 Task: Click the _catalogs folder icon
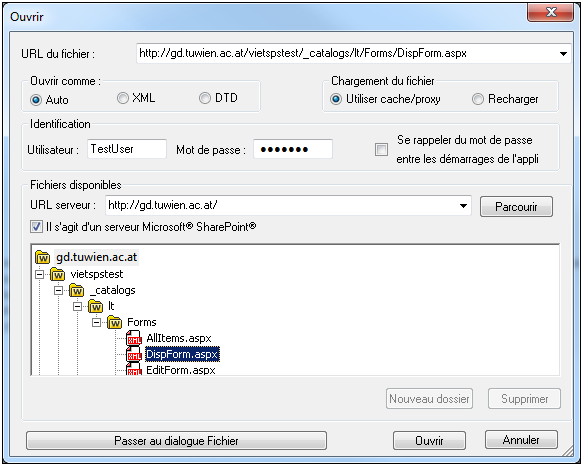[77, 290]
